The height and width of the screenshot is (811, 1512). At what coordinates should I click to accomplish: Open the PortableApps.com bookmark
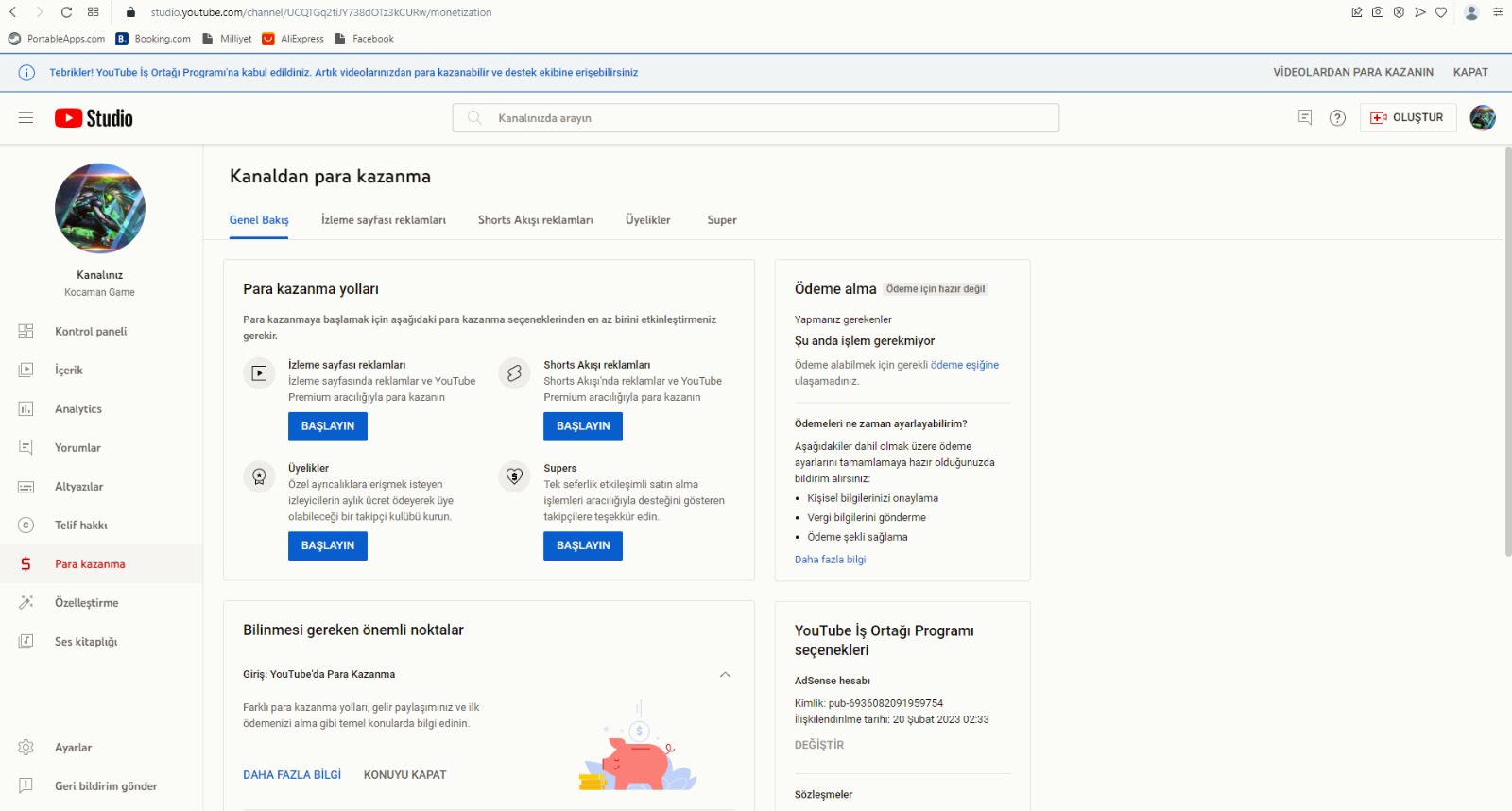57,39
